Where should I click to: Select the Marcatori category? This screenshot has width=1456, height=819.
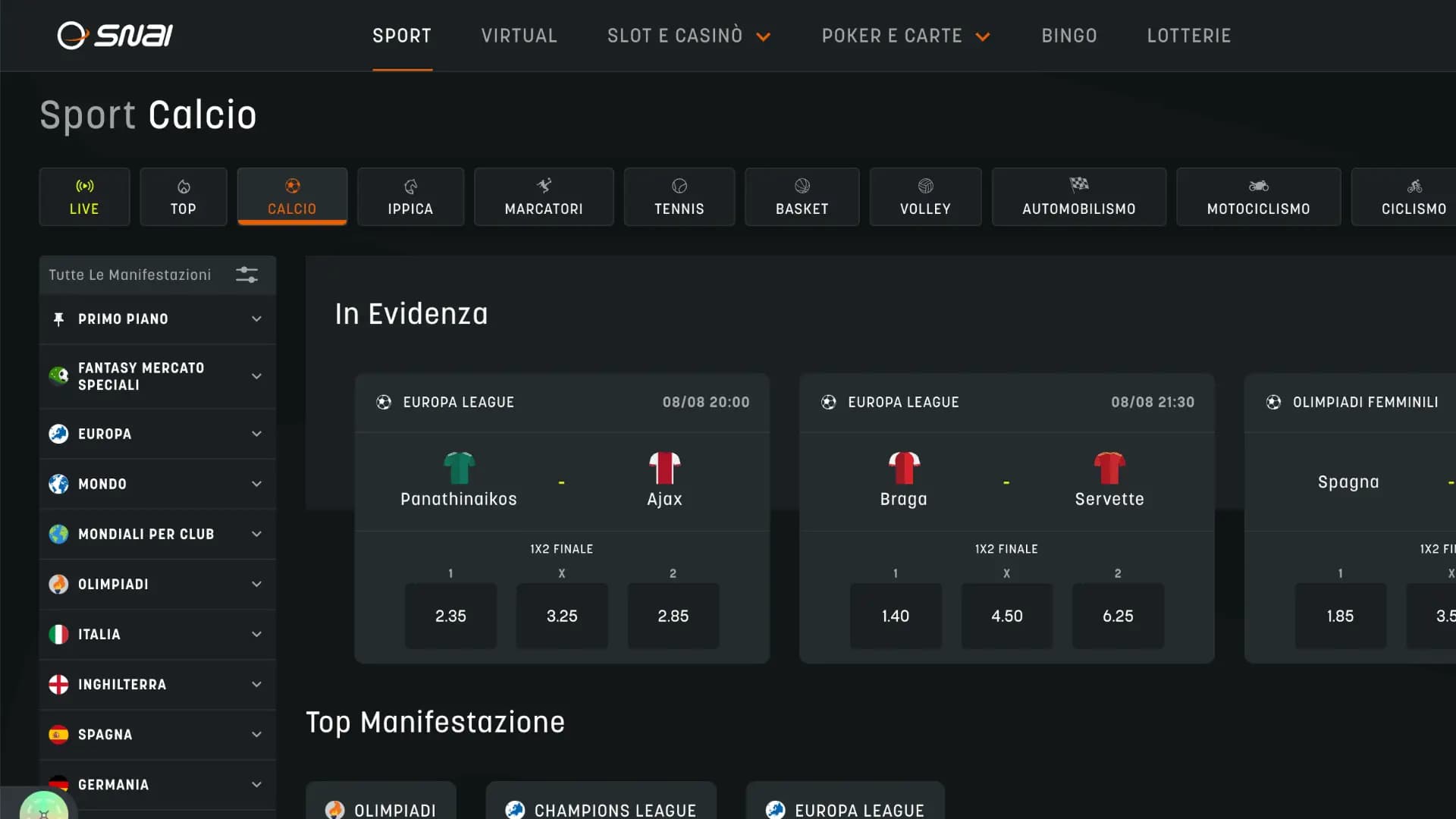point(544,197)
